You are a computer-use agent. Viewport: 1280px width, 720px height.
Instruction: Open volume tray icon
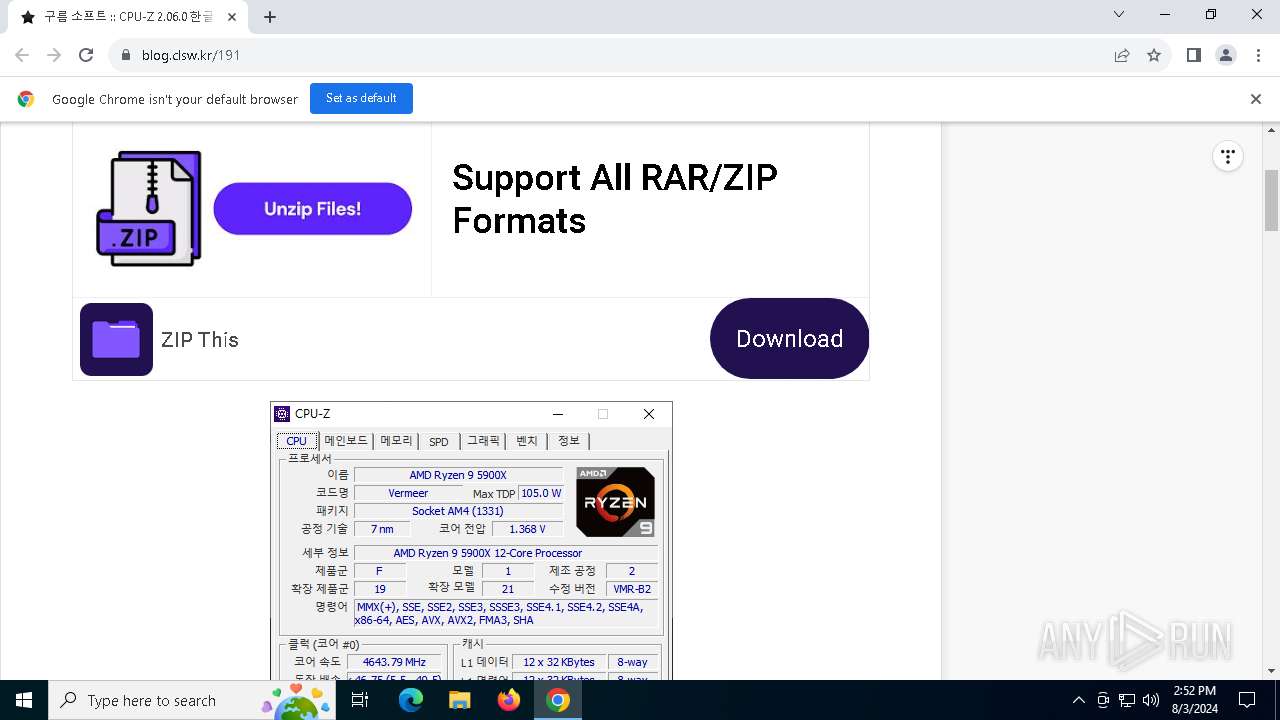coord(1151,700)
